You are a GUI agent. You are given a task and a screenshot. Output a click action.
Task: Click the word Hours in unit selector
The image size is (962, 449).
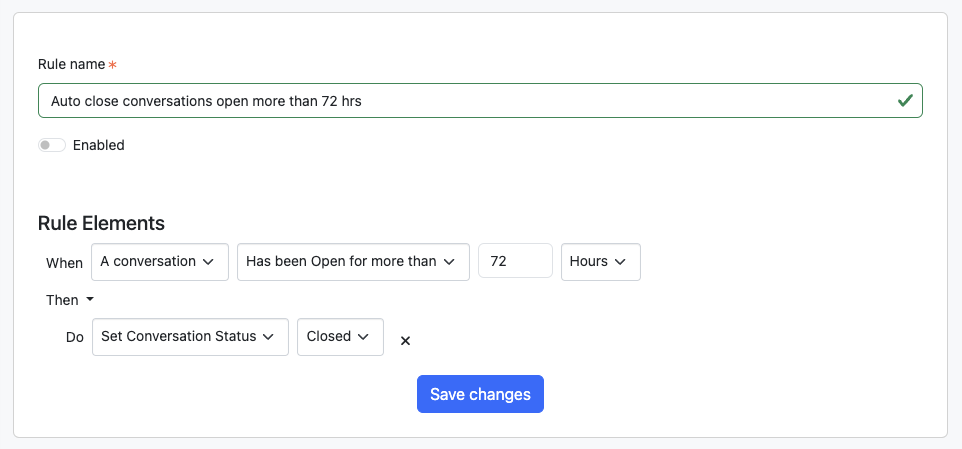588,262
